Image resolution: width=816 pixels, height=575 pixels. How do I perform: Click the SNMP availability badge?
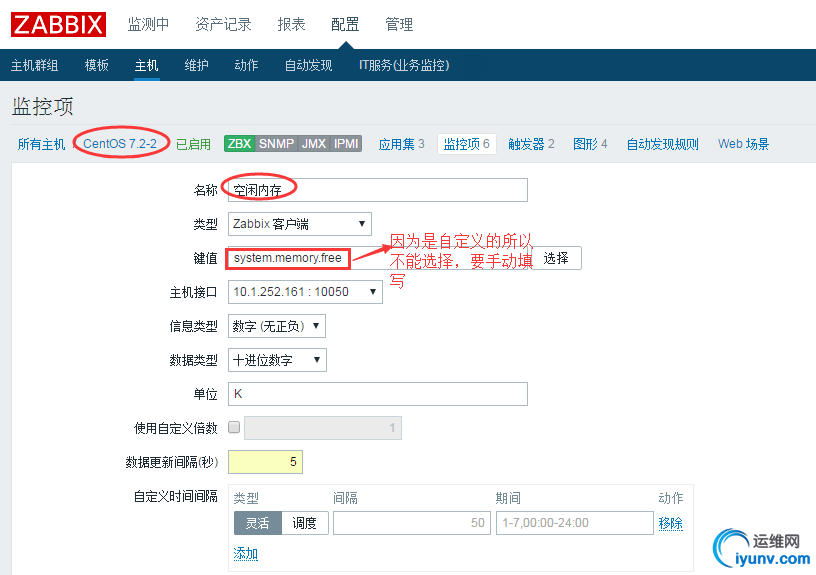(x=276, y=144)
